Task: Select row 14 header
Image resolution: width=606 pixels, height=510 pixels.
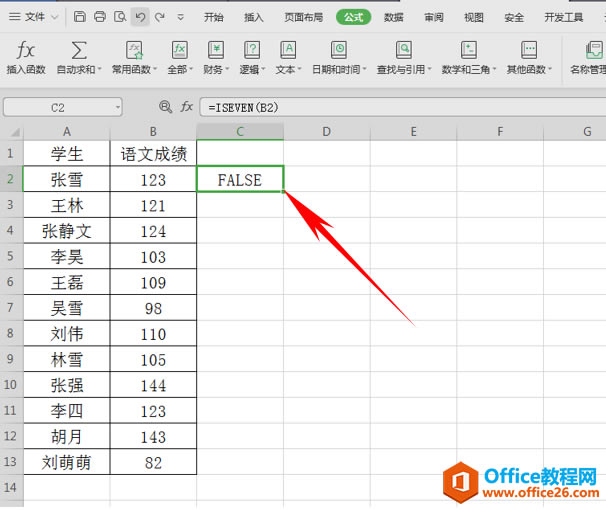Action: [x=11, y=487]
